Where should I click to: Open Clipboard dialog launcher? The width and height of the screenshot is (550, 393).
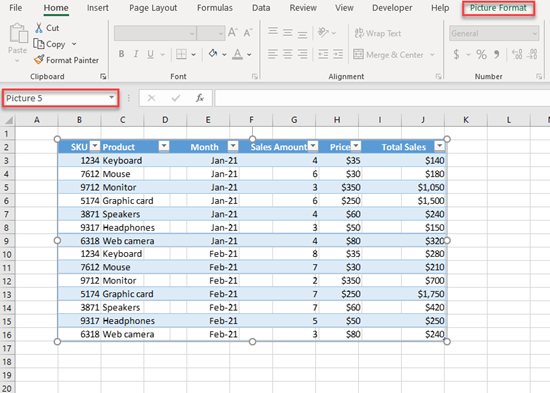103,76
